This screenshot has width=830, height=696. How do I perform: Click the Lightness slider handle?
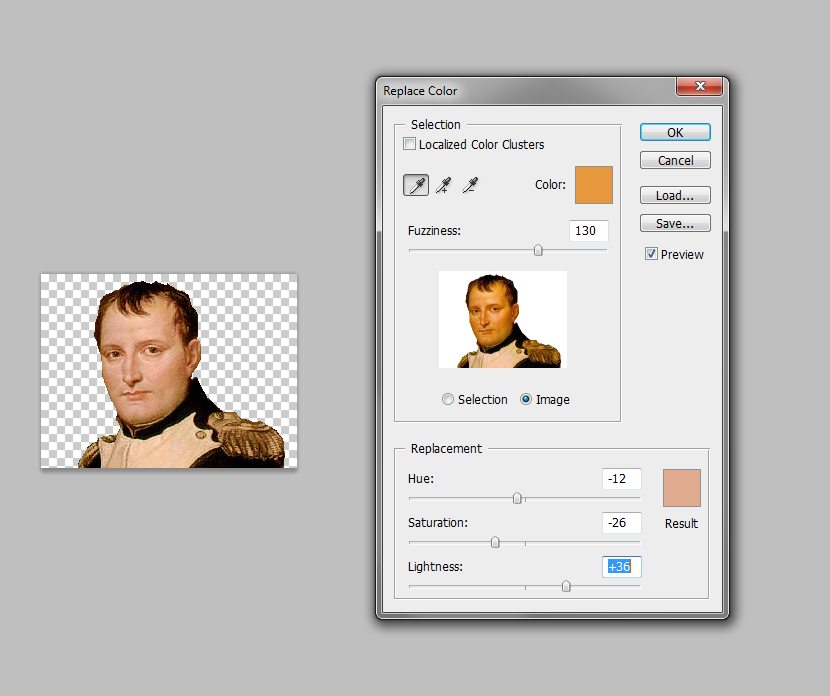point(566,586)
